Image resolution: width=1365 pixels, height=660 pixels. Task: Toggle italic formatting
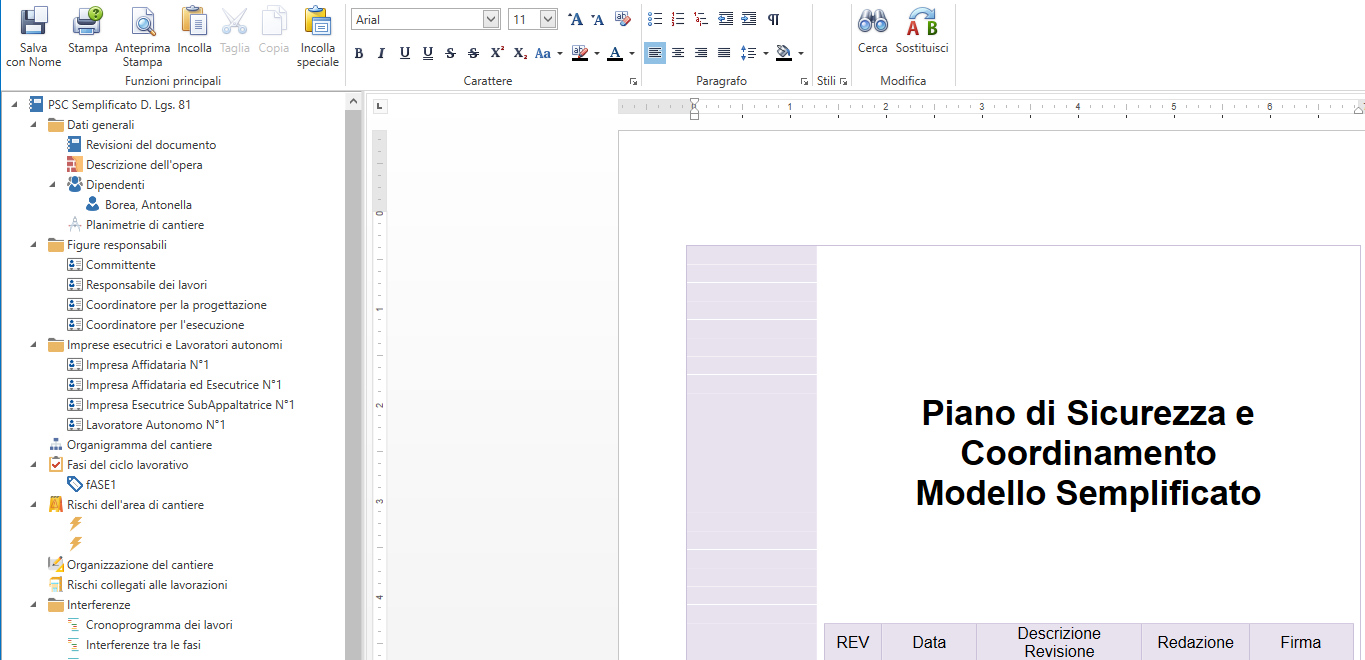point(381,53)
